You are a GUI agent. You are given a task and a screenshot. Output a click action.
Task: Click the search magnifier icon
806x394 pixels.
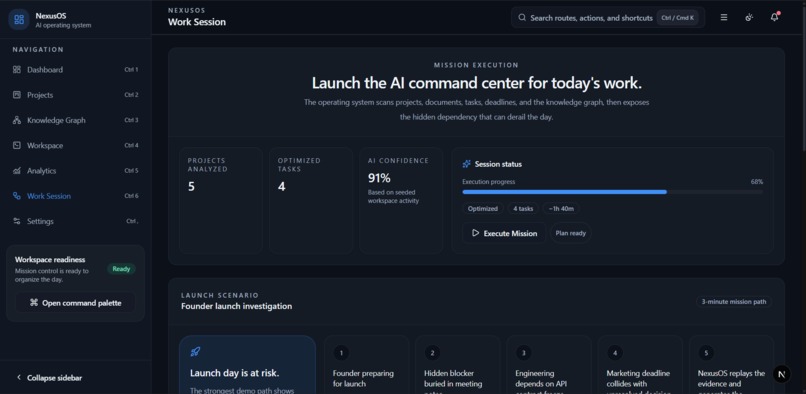522,17
